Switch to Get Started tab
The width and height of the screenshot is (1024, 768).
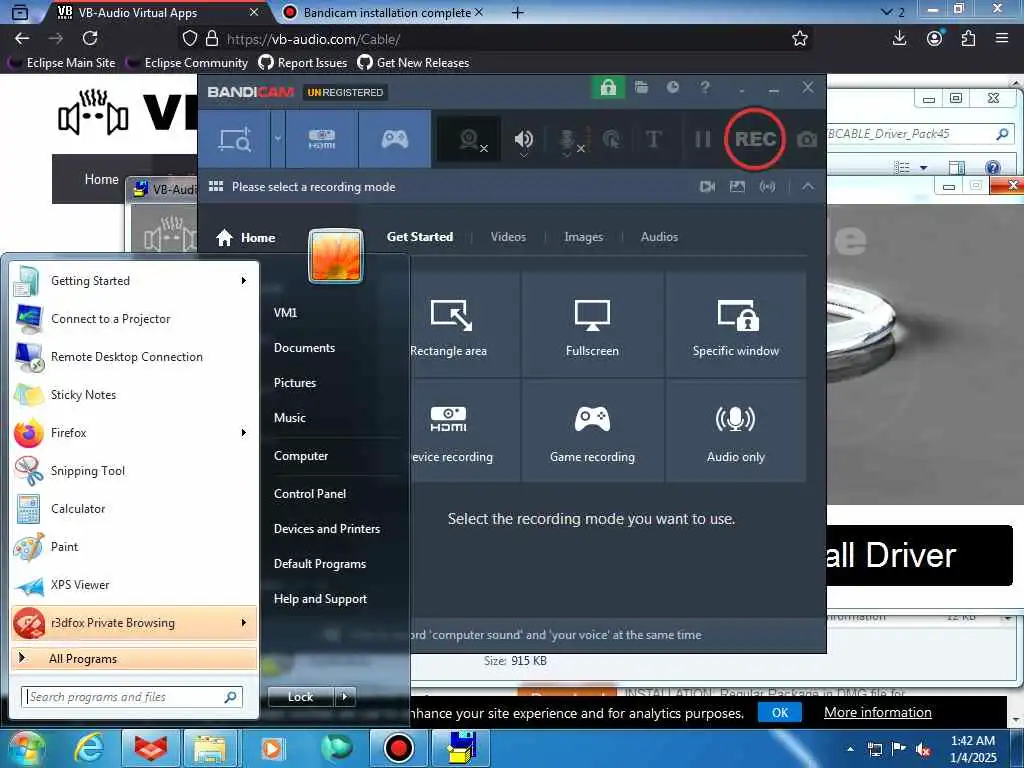point(420,237)
